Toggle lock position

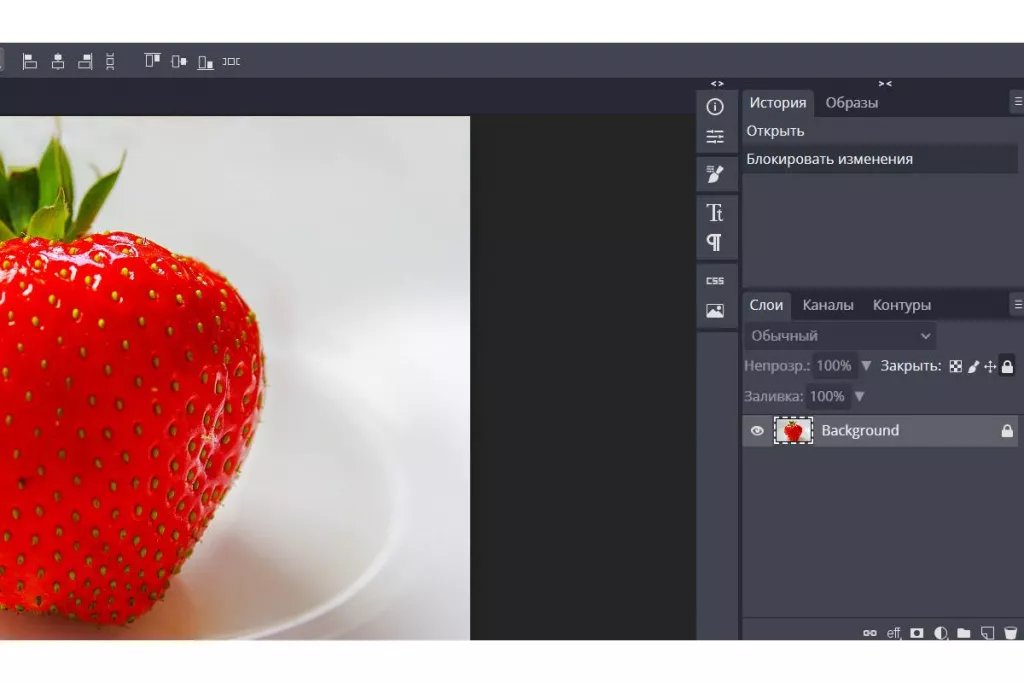click(x=990, y=366)
